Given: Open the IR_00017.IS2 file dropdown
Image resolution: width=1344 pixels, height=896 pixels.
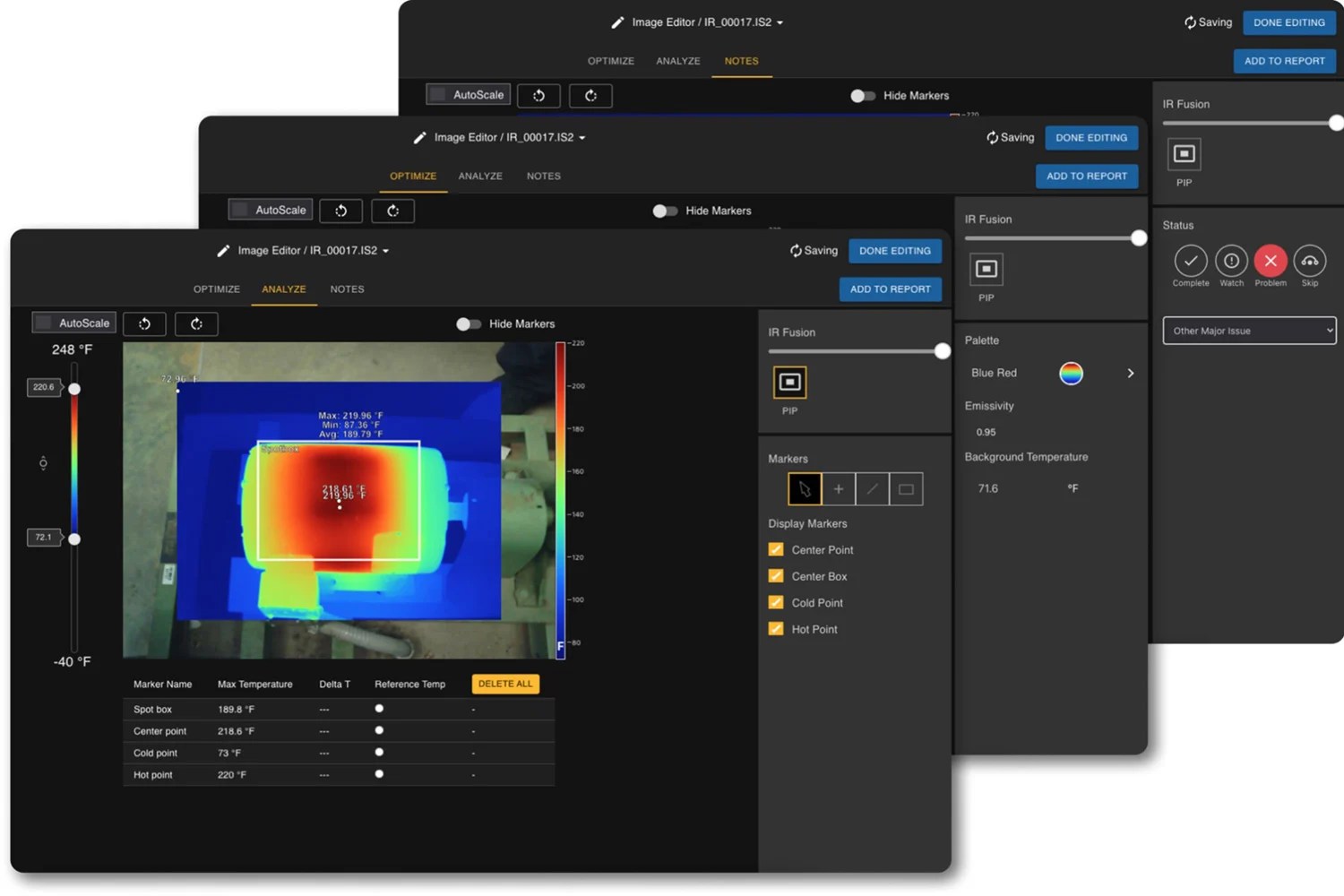Looking at the screenshot, I should point(385,250).
